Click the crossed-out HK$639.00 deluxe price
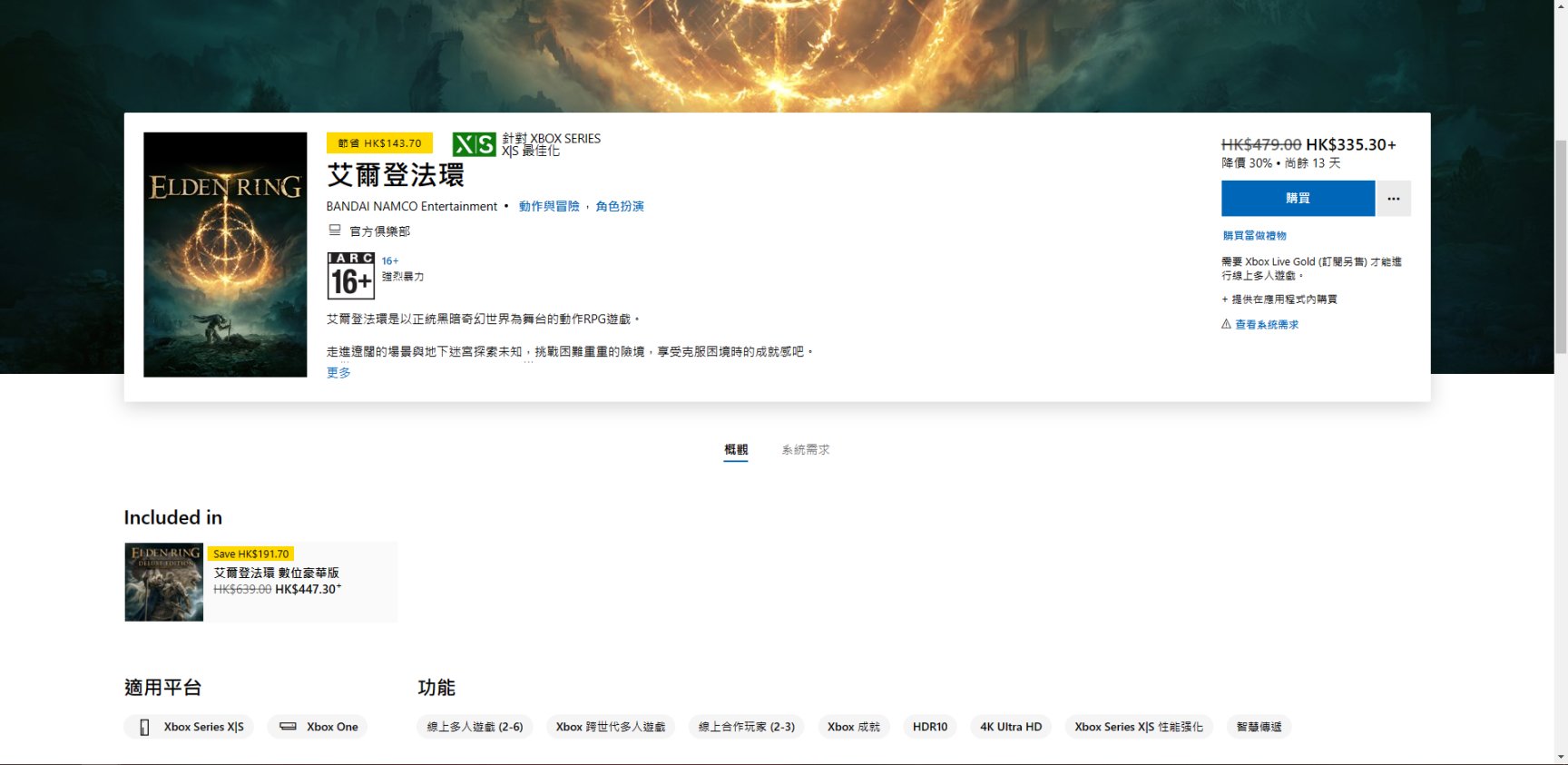This screenshot has height=765, width=1568. (x=242, y=589)
